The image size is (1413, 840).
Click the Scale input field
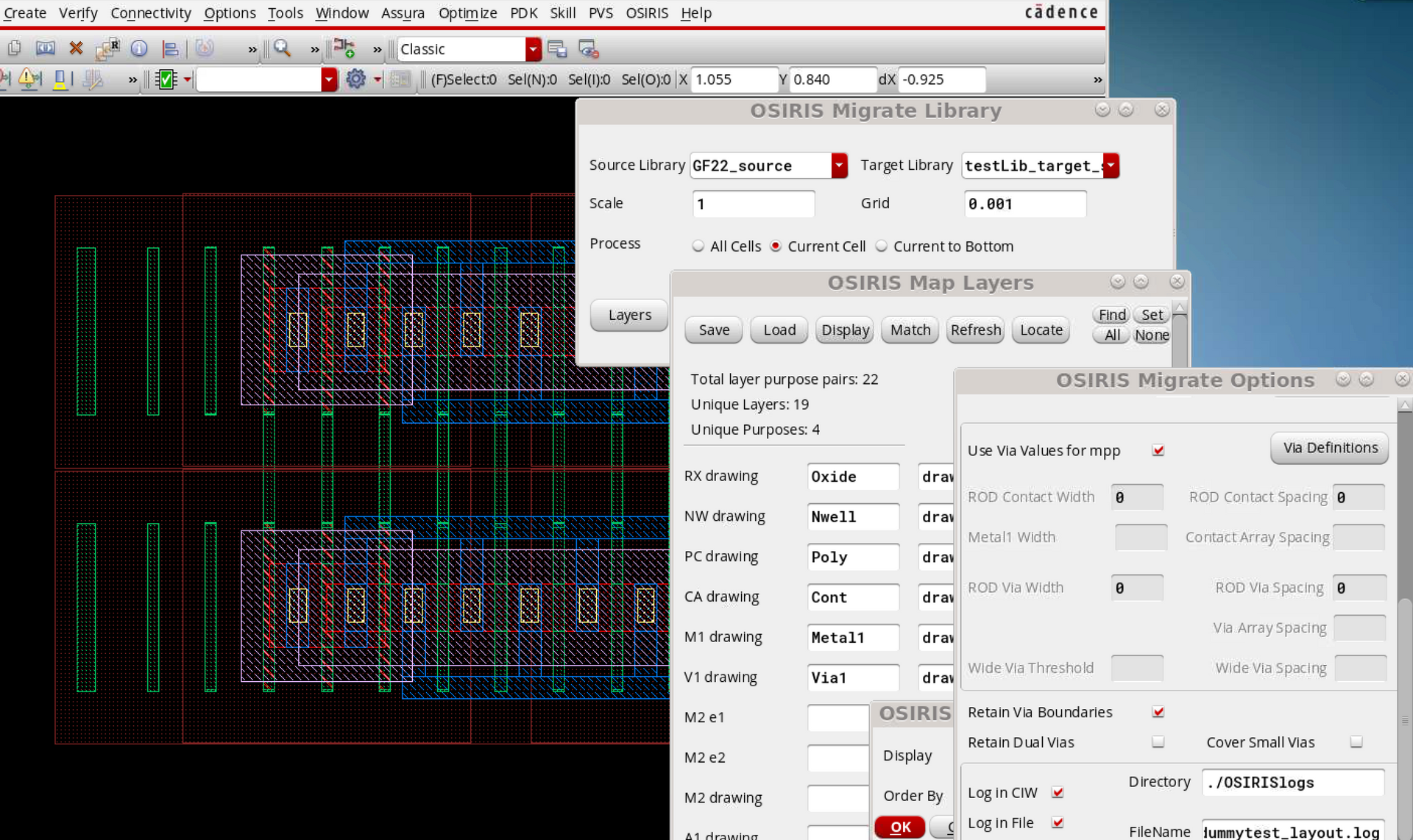[x=754, y=204]
